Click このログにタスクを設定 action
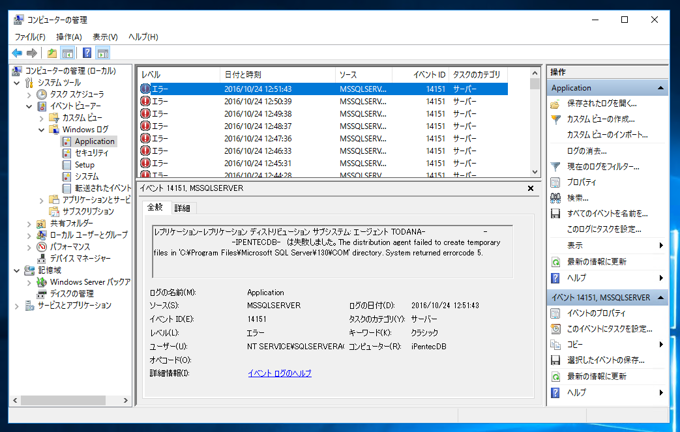 coord(604,229)
